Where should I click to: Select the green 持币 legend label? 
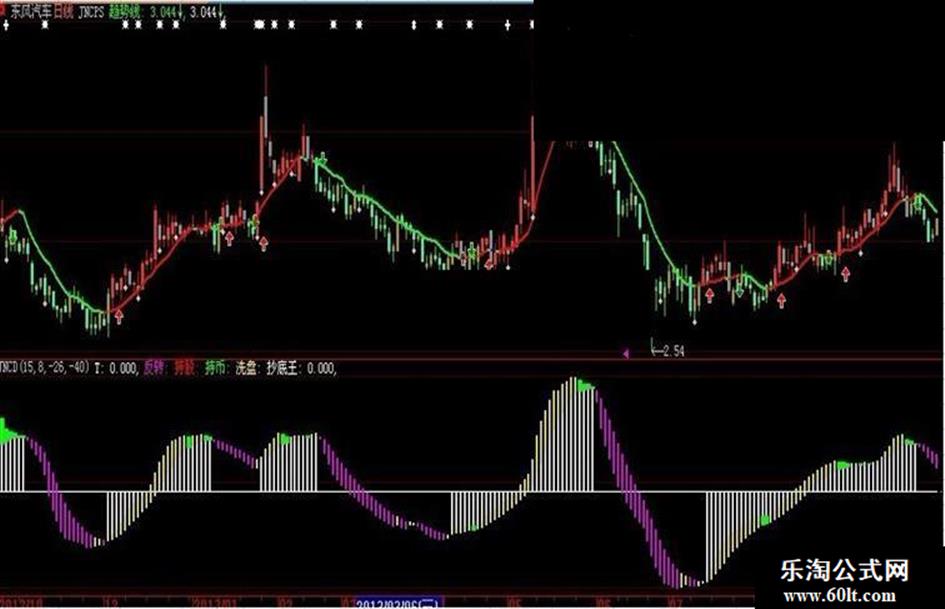pyautogui.click(x=215, y=368)
